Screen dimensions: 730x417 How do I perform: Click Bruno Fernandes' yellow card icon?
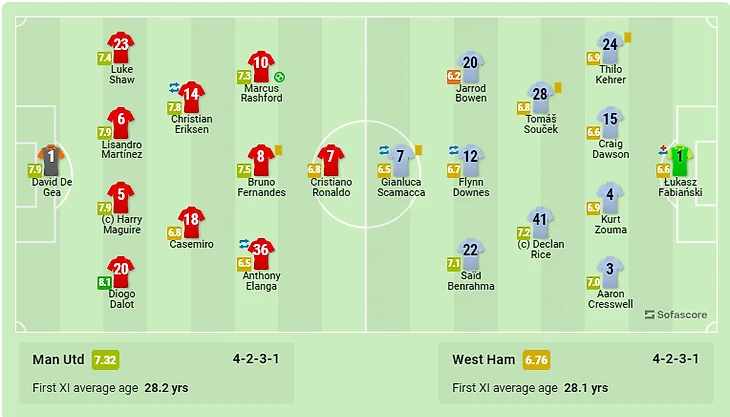pos(278,150)
